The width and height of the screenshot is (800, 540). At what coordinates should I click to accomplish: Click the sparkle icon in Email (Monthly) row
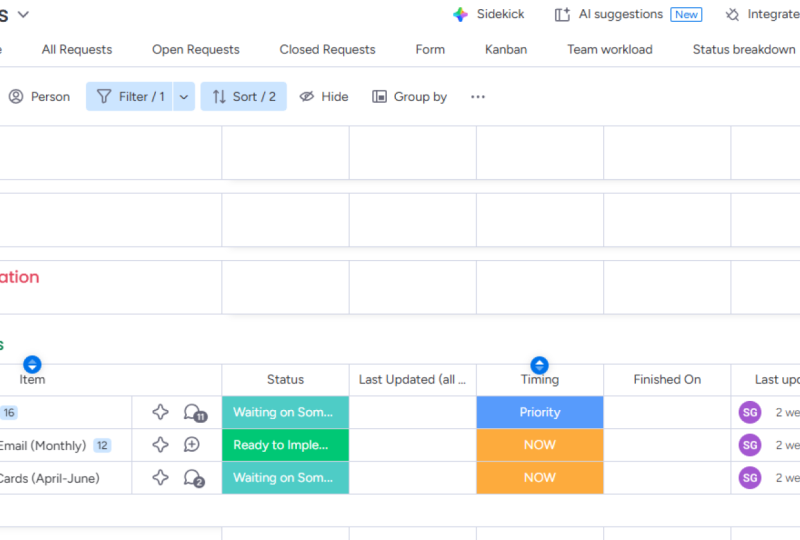pos(160,445)
